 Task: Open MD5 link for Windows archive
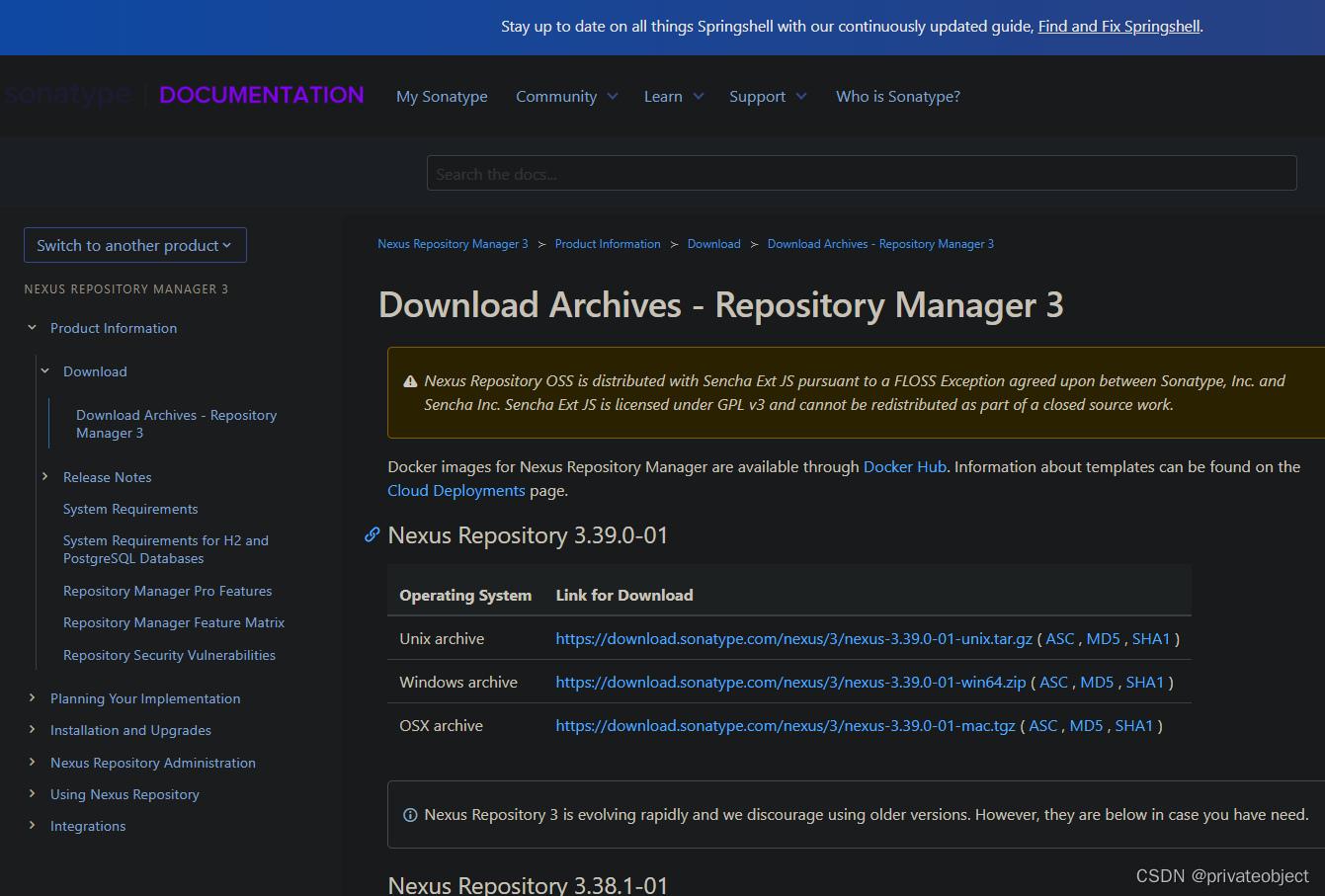coord(1097,683)
